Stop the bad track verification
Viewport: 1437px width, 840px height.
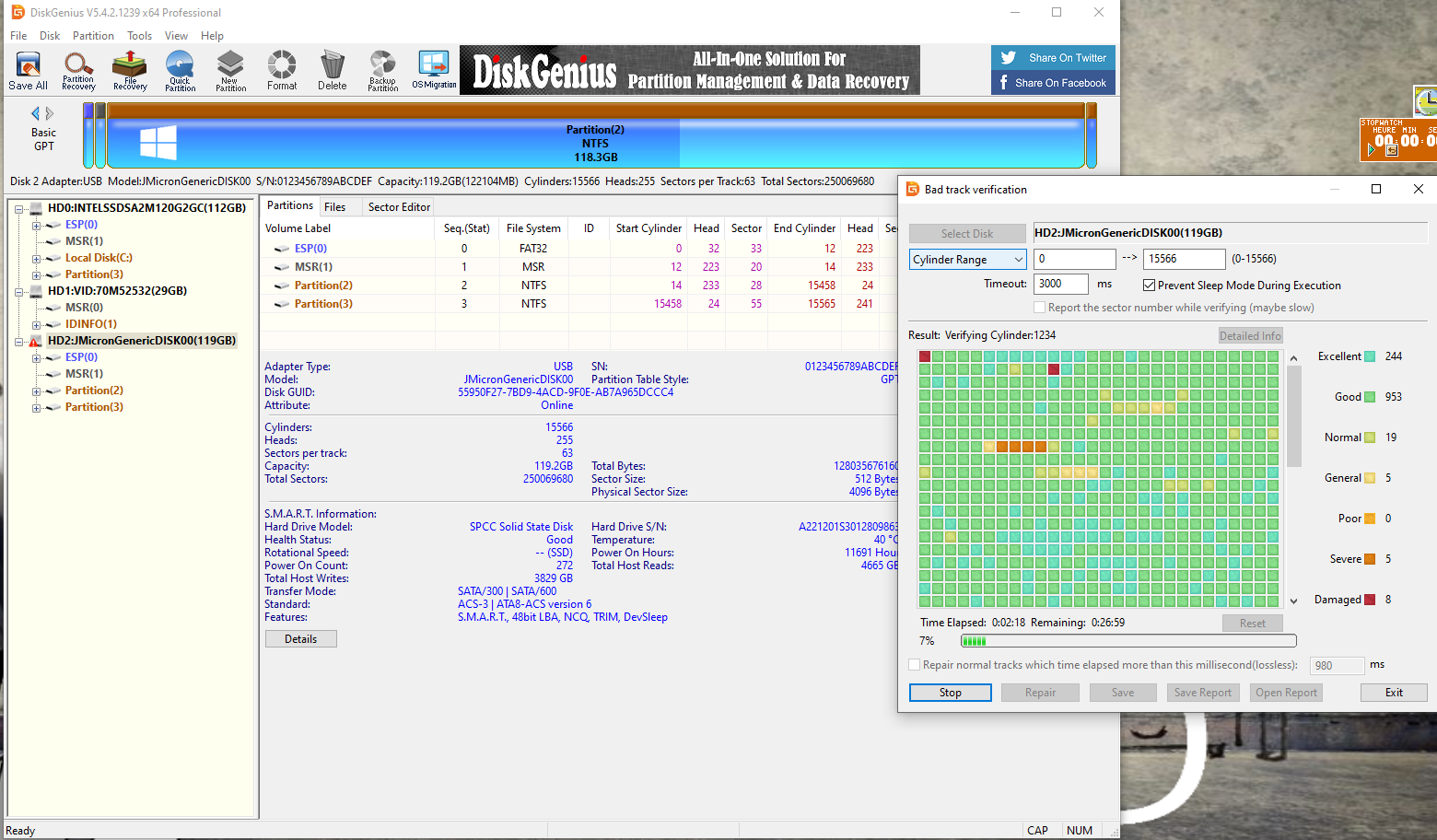950,693
